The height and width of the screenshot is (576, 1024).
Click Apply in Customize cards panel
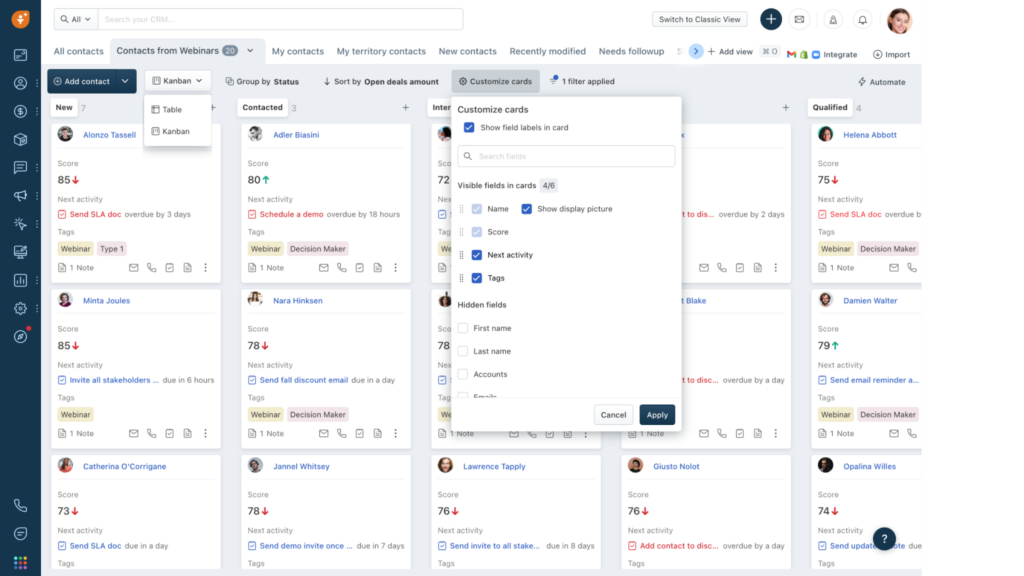pos(657,414)
